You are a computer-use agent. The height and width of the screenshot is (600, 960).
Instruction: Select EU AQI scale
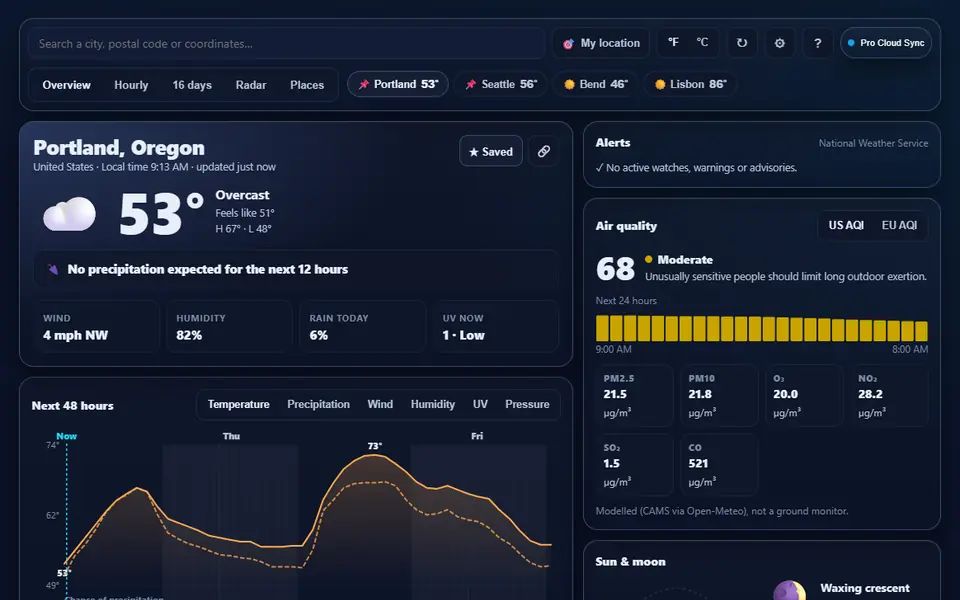click(899, 225)
